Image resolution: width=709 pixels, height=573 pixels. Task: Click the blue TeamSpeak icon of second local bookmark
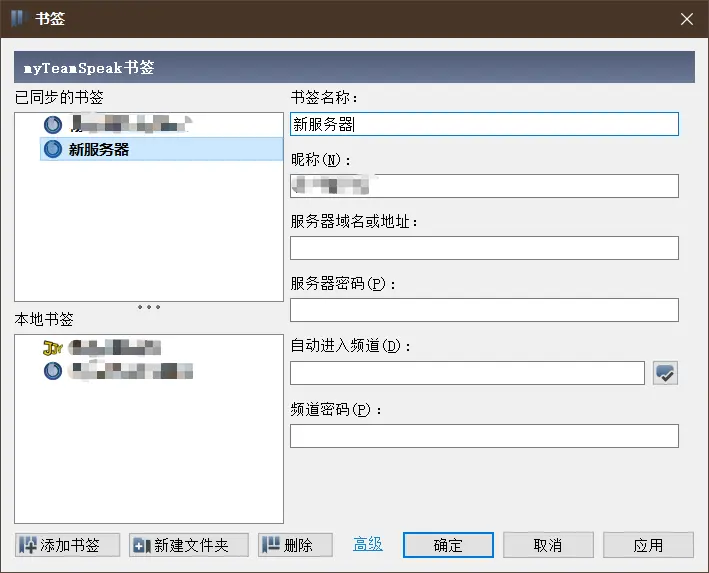53,371
